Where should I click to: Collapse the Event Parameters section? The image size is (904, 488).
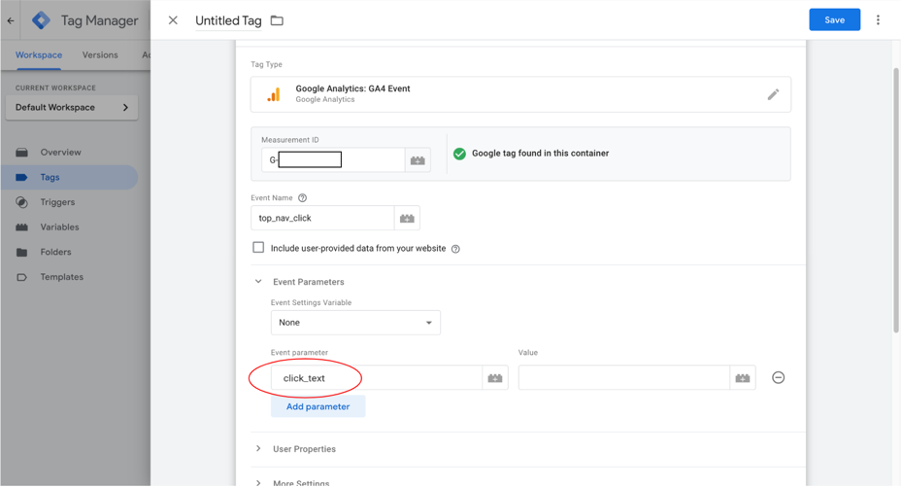point(258,281)
